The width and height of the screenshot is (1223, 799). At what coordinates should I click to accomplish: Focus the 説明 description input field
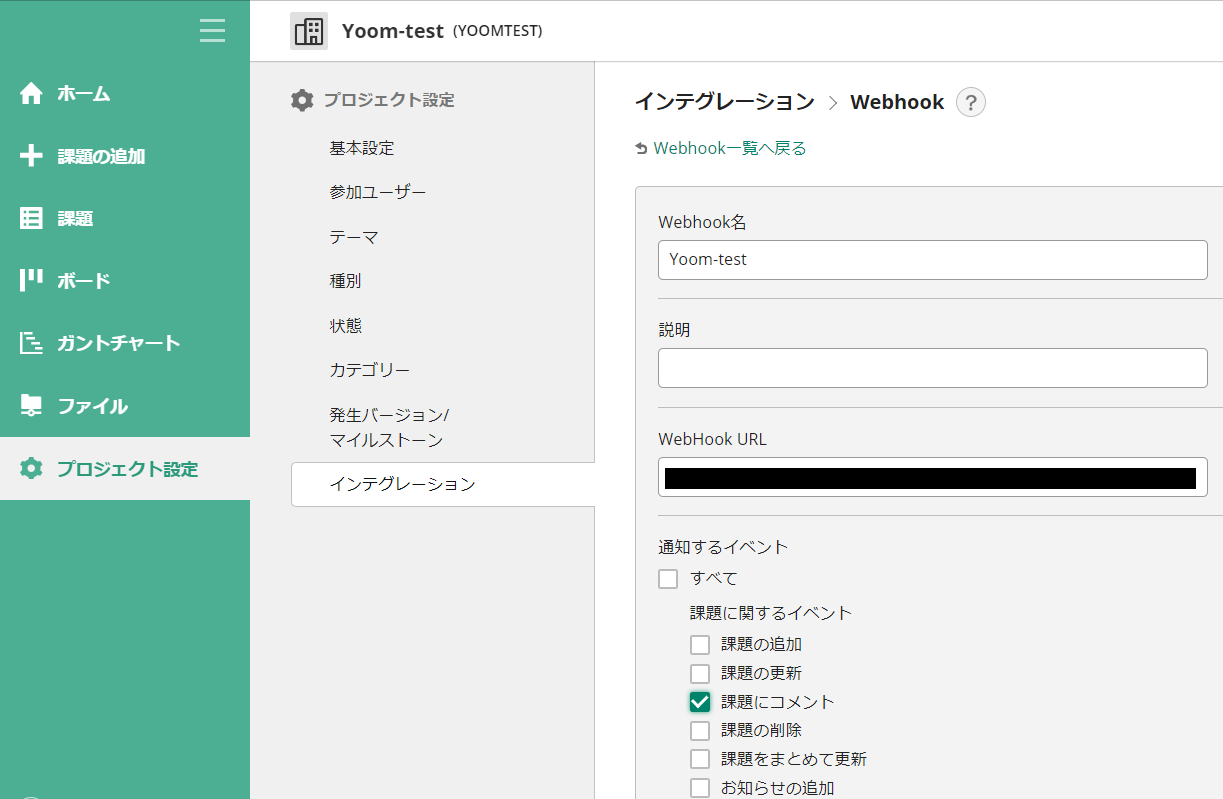[933, 368]
